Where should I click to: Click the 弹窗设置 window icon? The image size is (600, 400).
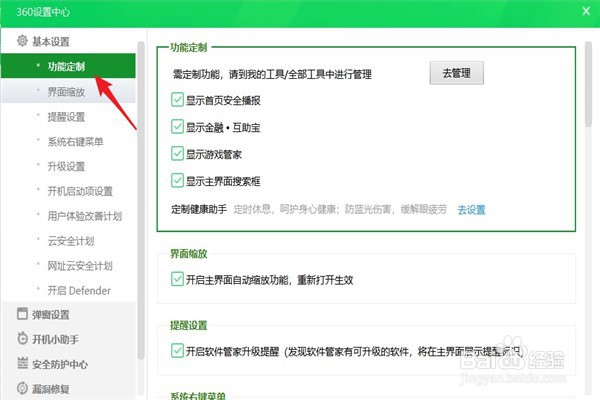(22, 313)
